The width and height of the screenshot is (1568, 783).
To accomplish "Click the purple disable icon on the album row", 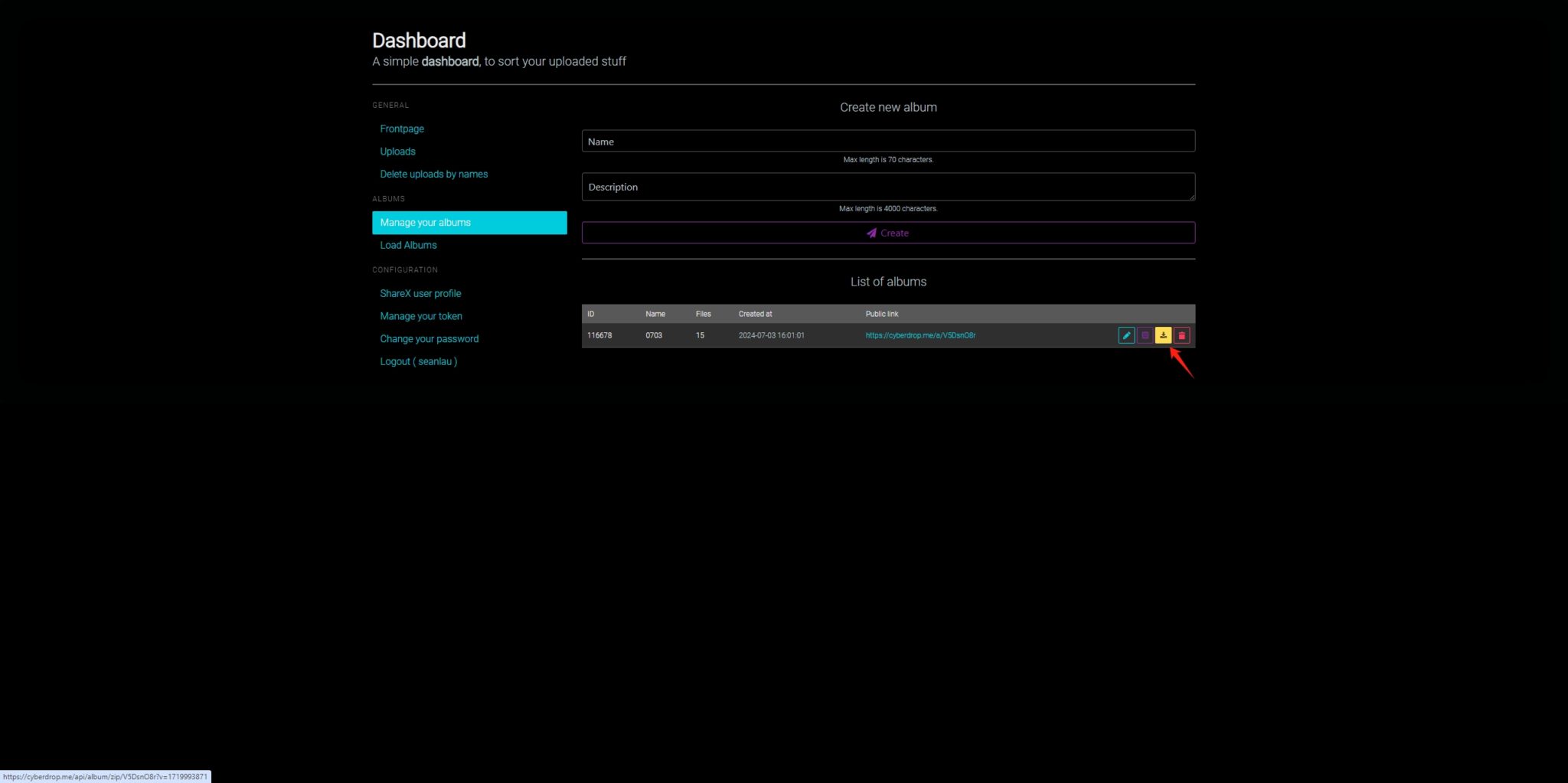I will pos(1145,335).
